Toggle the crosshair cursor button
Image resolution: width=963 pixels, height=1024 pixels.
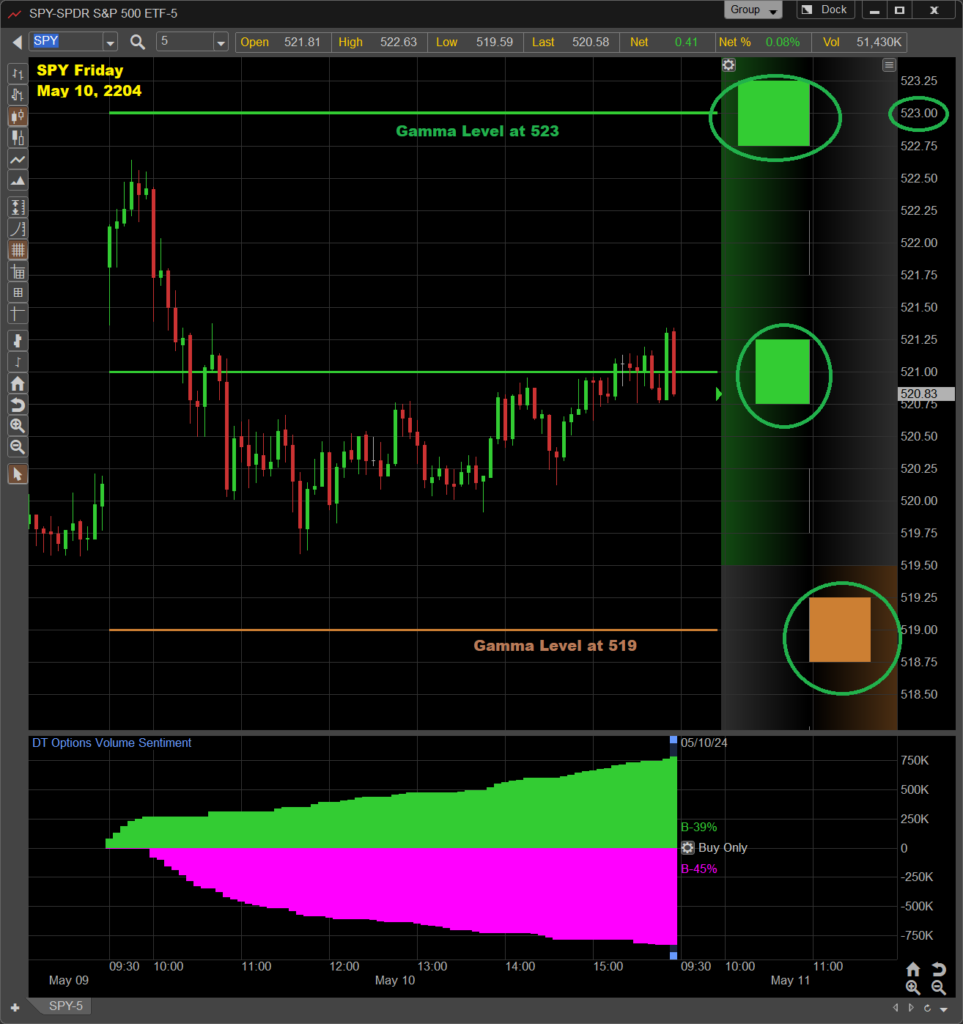[x=17, y=314]
